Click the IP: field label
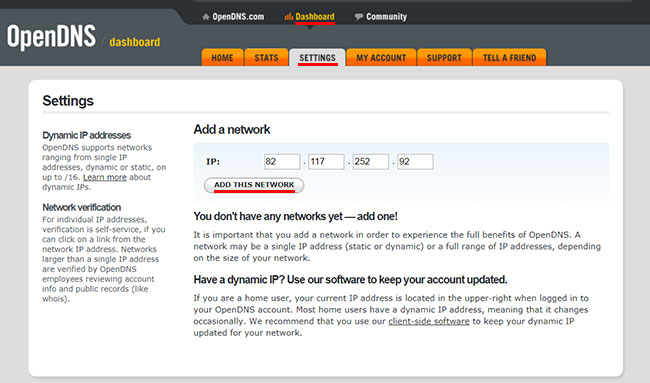Viewport: 650px width, 383px height. [213, 162]
